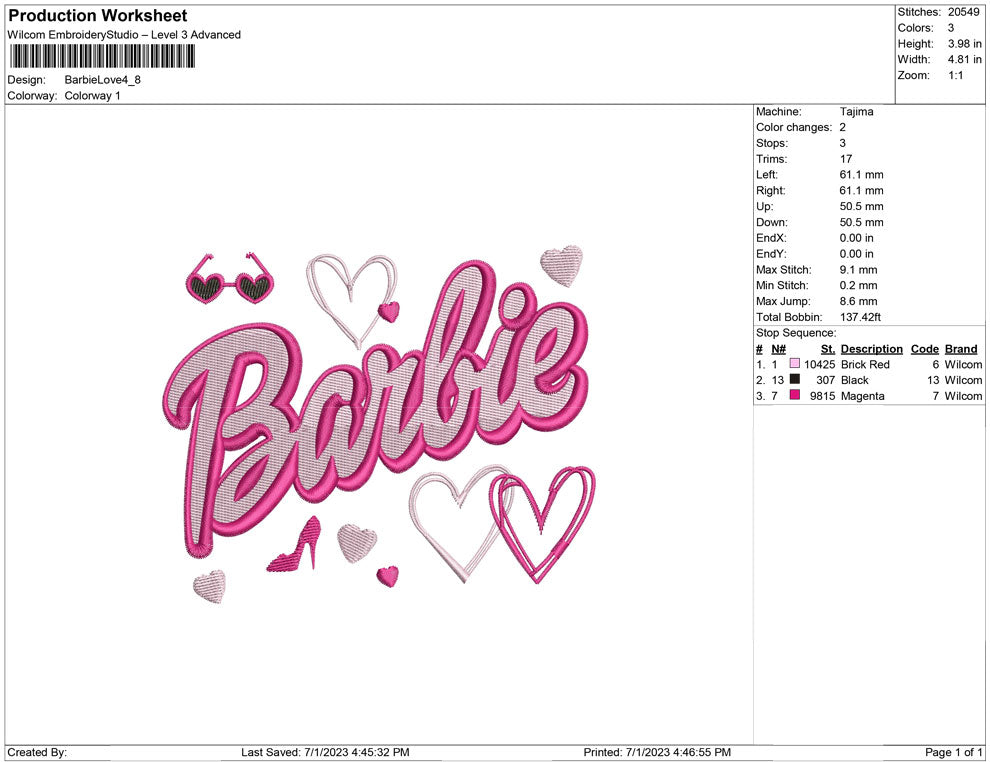Viewport: 990px width, 762px height.
Task: Click the 'Code' column header
Action: click(924, 348)
